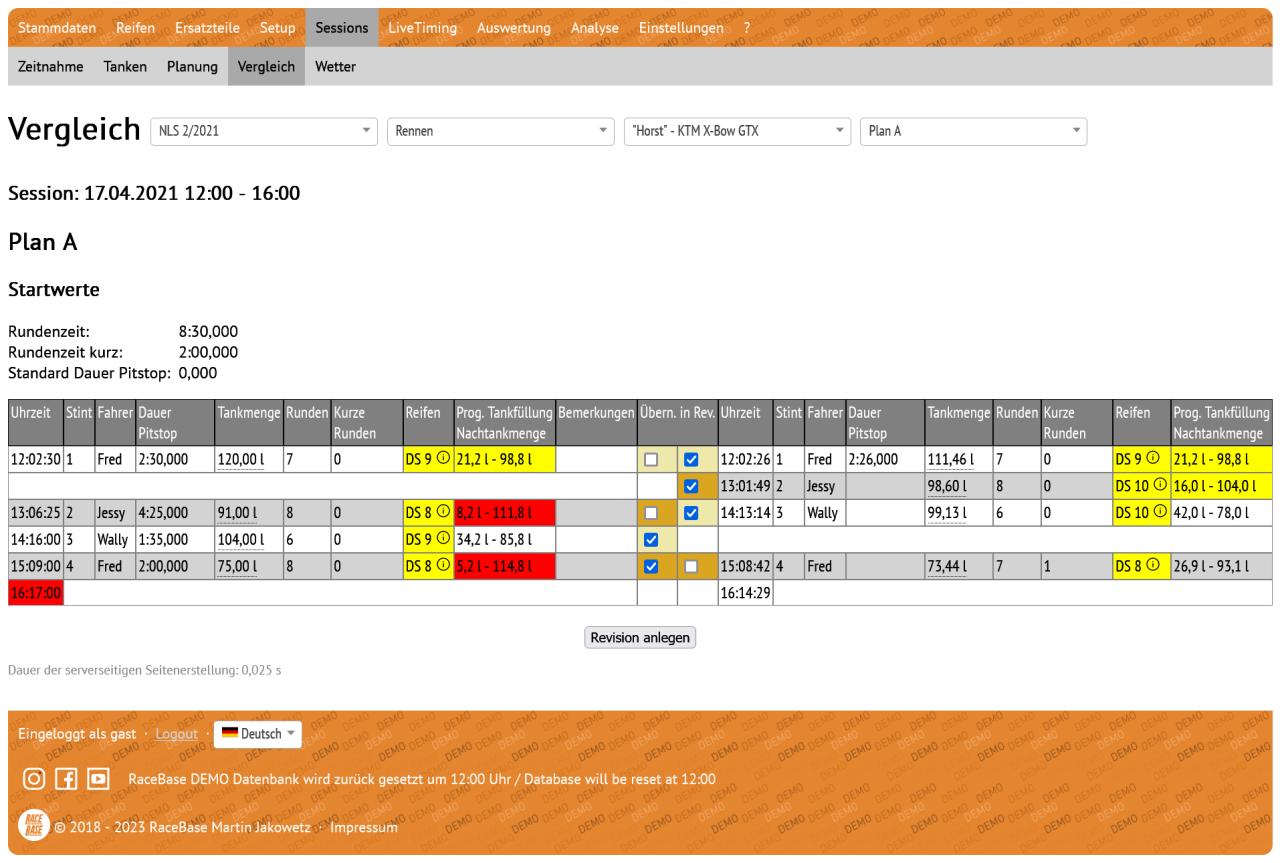Screen dimensions: 1280x863
Task: Click the 120,00 l Tankmenge value
Action: click(x=240, y=460)
